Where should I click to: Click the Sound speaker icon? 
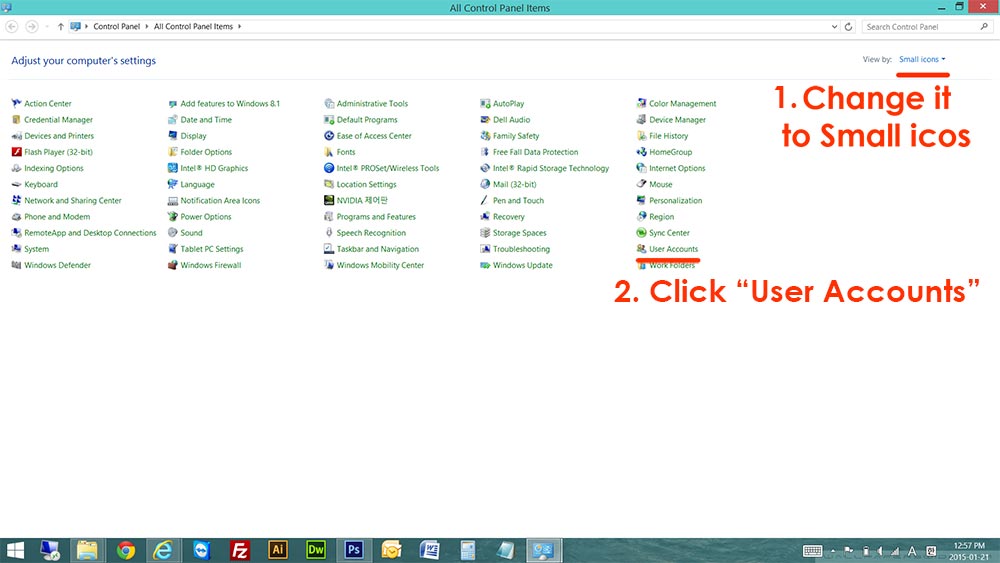[x=173, y=233]
